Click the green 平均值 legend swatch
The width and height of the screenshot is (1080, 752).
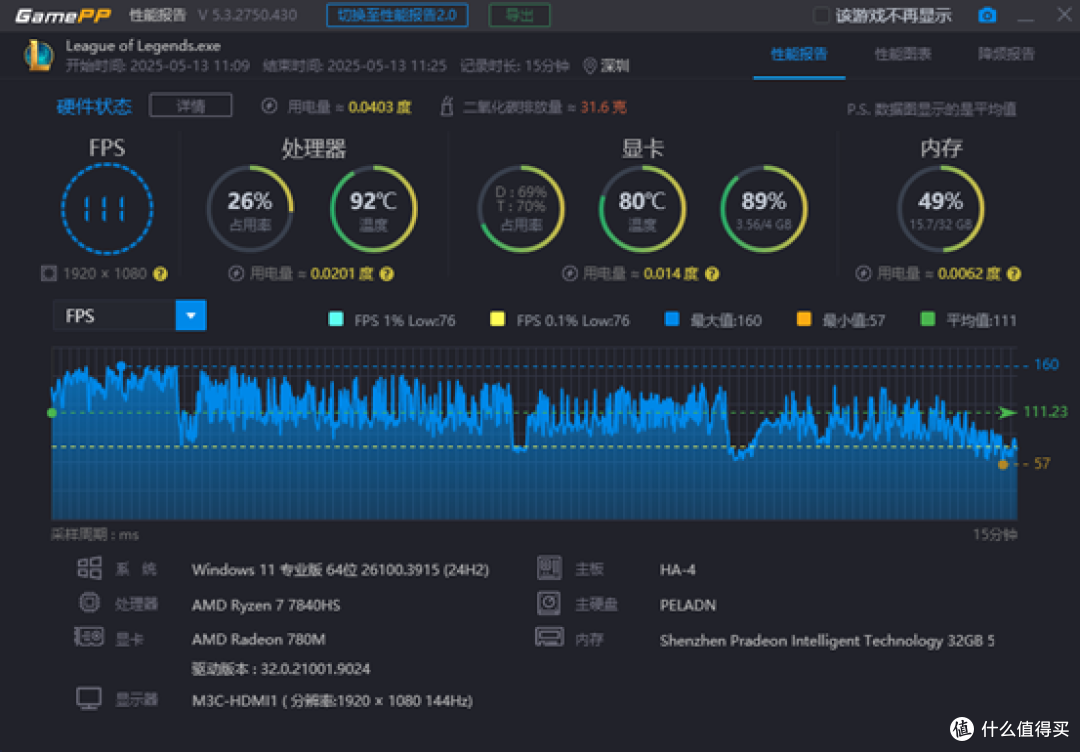(x=928, y=319)
